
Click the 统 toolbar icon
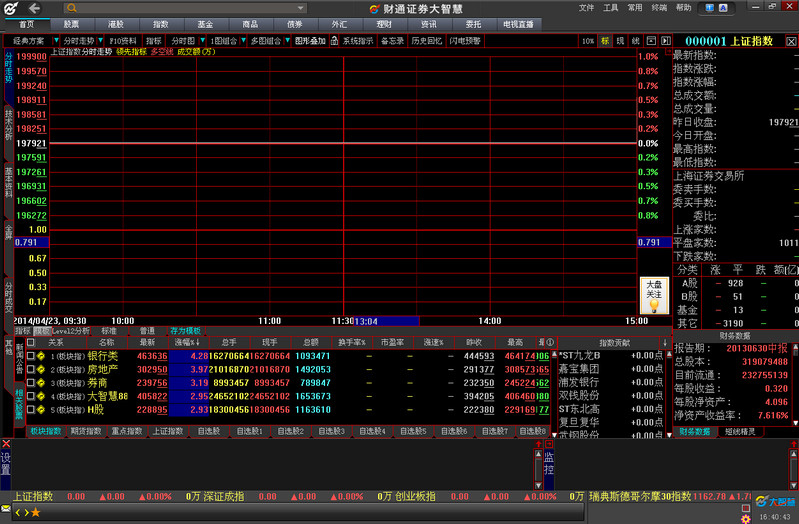635,41
